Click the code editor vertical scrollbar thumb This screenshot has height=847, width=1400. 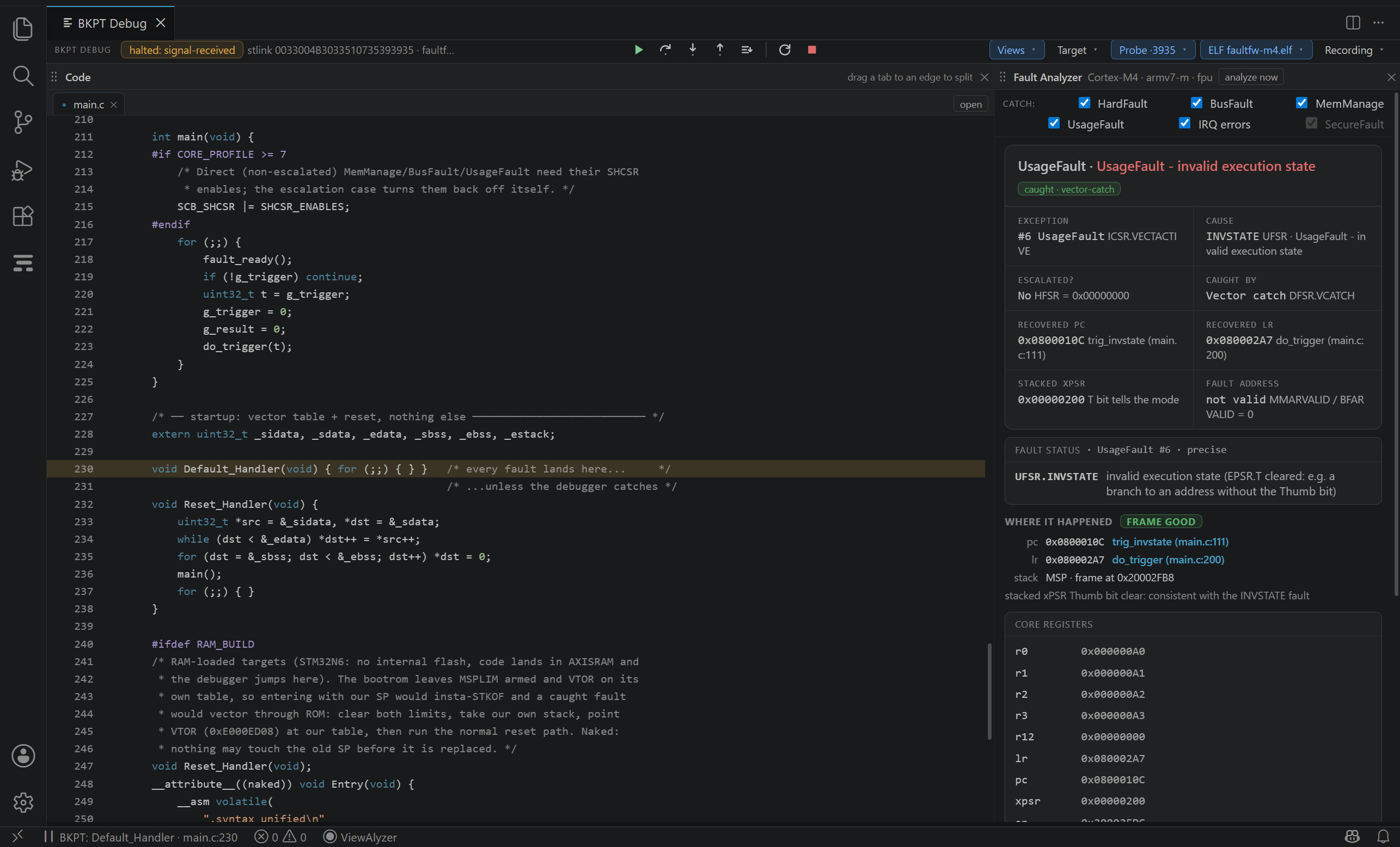click(989, 691)
